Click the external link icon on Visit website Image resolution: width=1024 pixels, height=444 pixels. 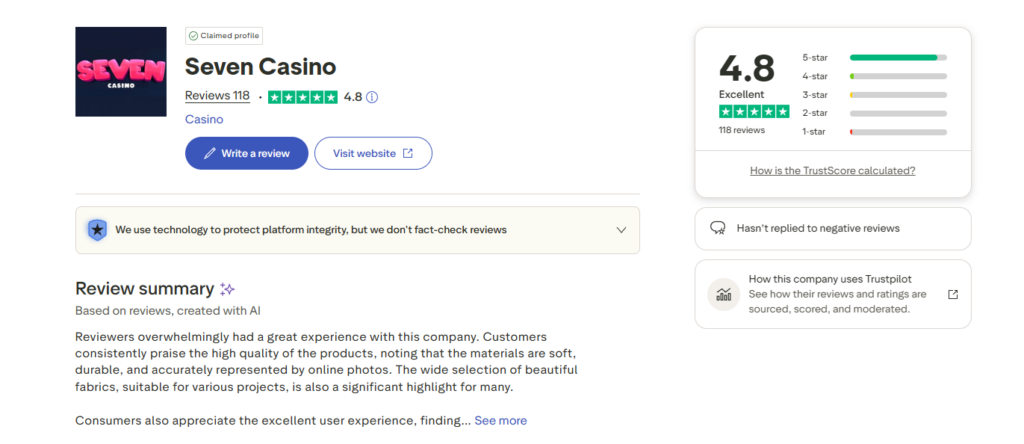[408, 153]
